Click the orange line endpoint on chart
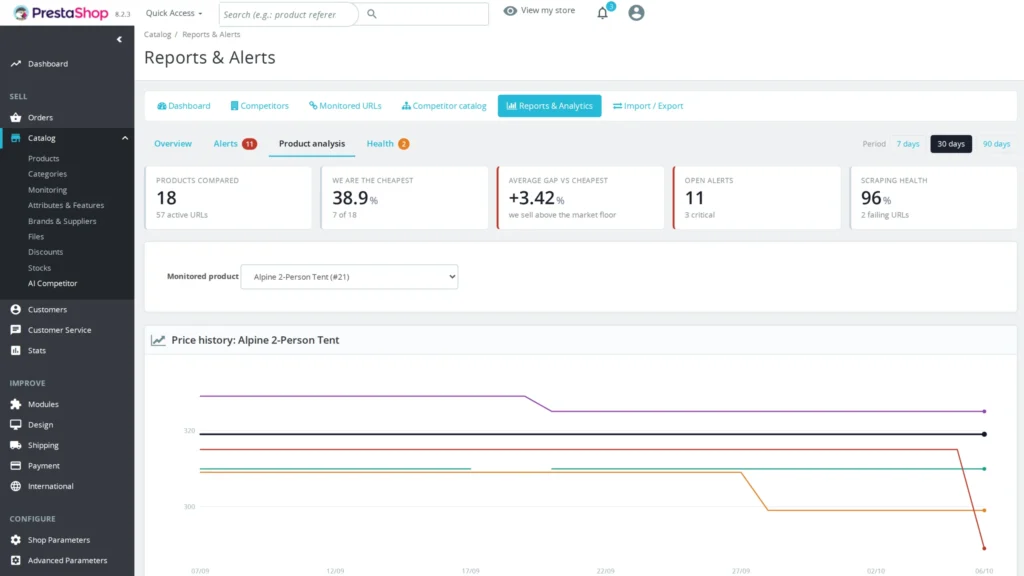Screen dimensions: 1024x576 tap(984, 511)
